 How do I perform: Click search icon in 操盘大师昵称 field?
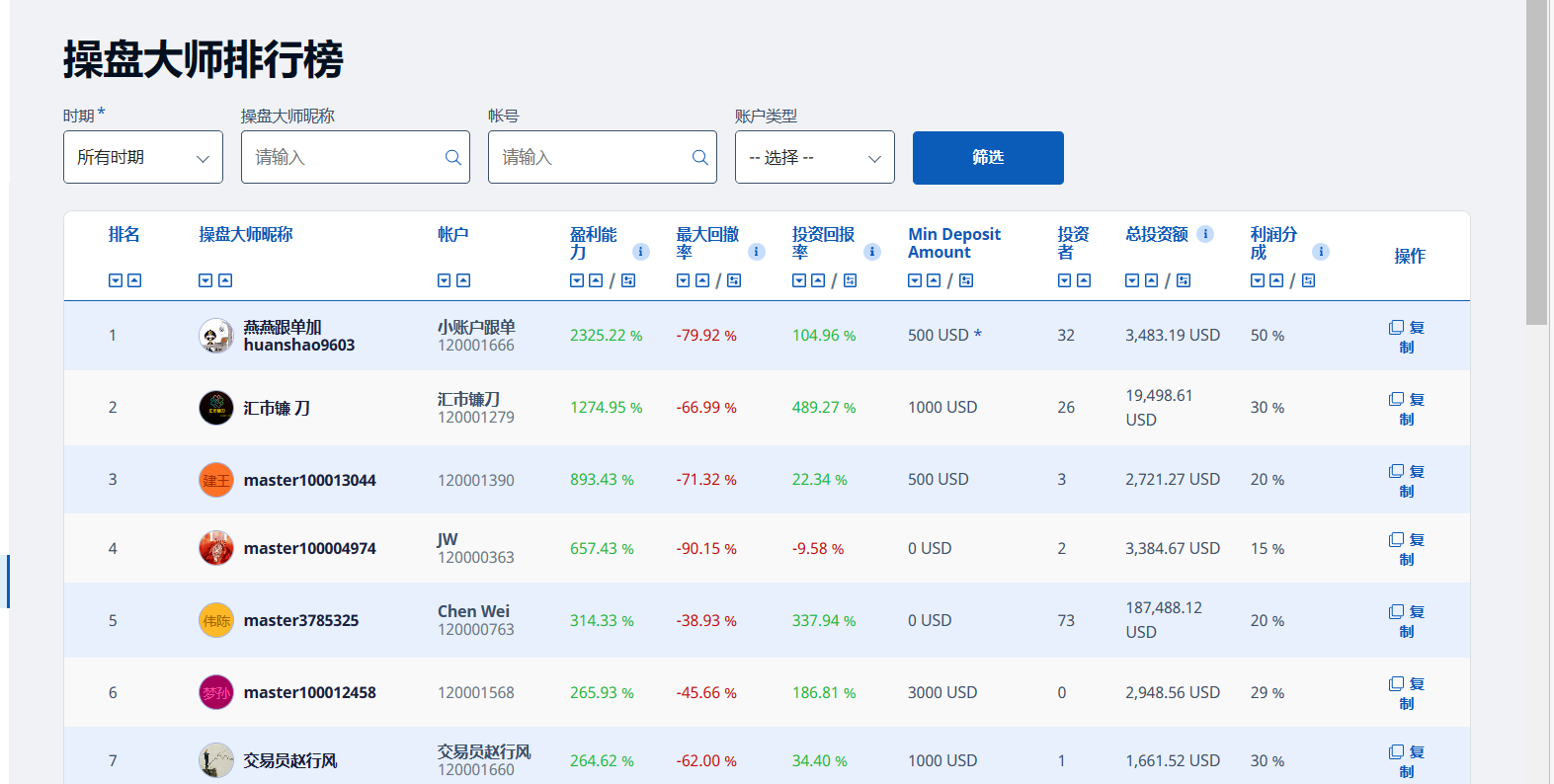452,157
